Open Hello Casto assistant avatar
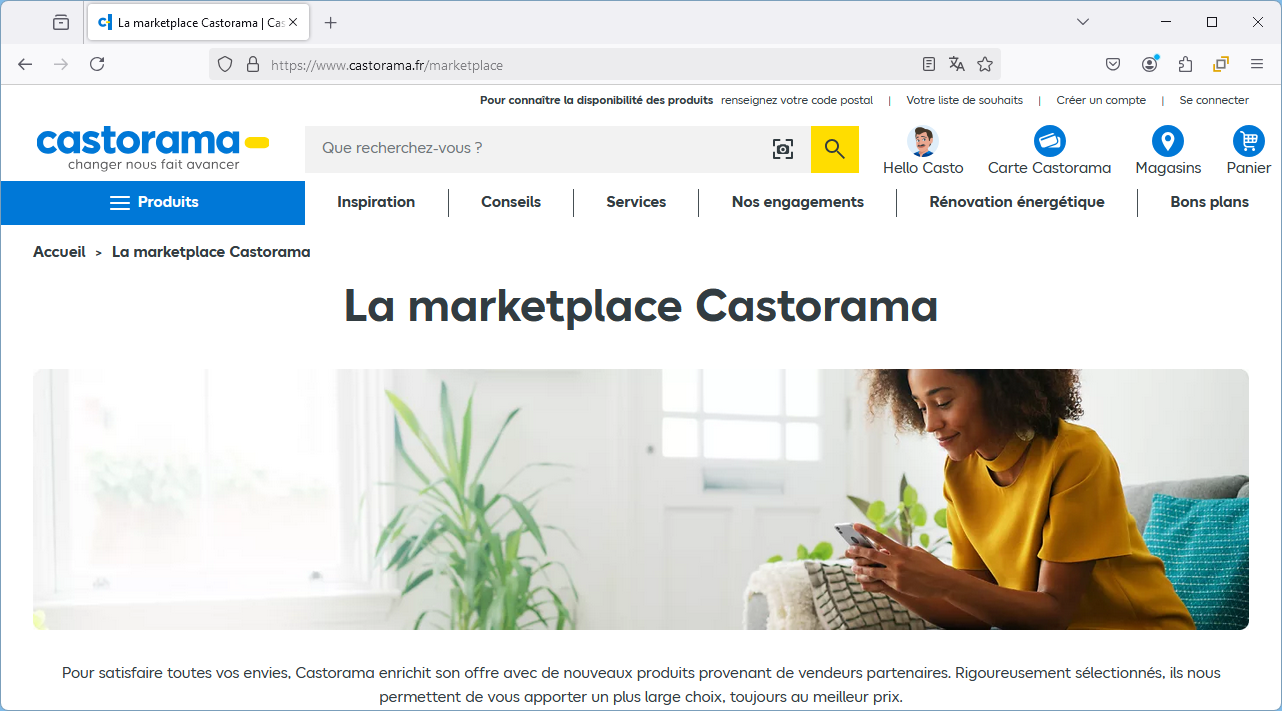The image size is (1282, 711). (x=923, y=141)
